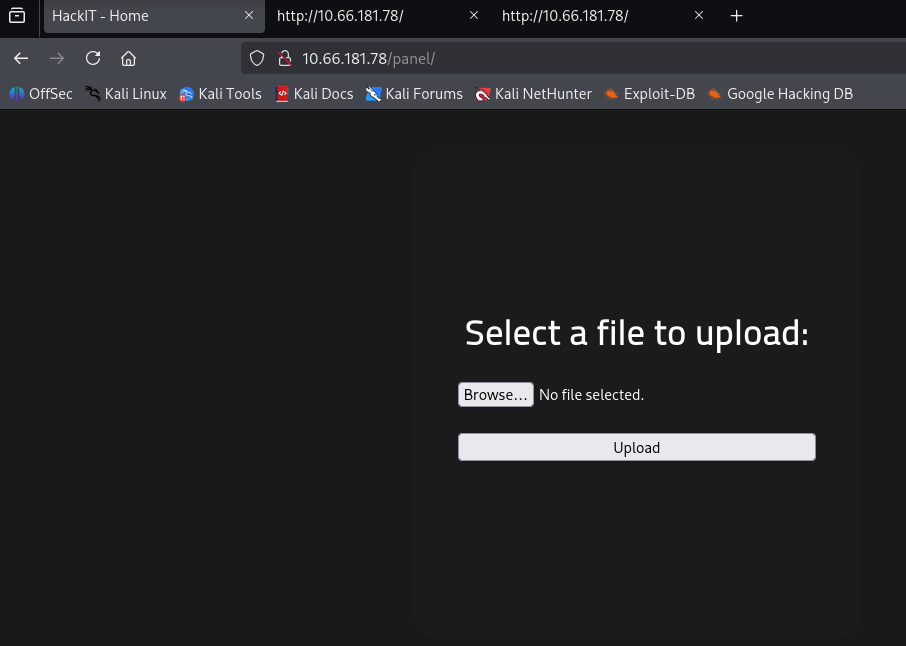Open the Firefox tab overview icon
Image resolution: width=906 pixels, height=646 pixels.
[x=17, y=16]
